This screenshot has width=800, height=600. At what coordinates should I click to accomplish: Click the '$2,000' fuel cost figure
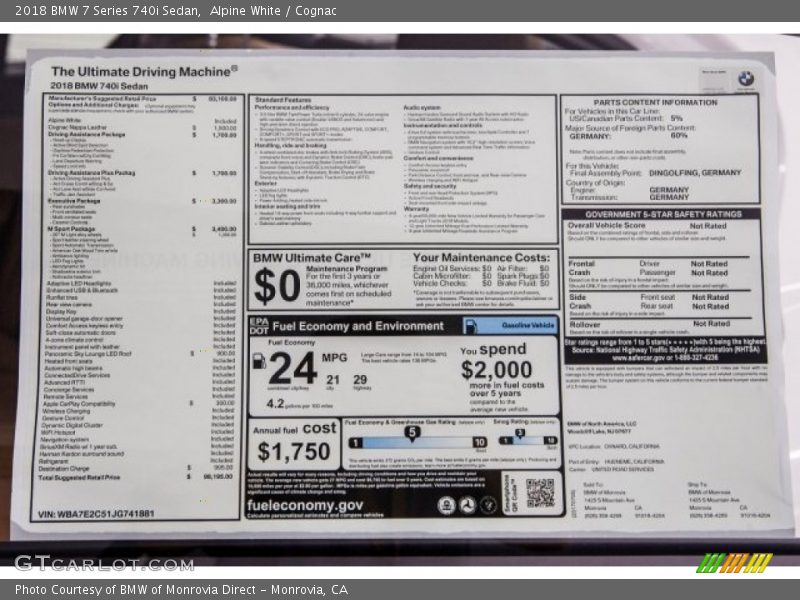coord(496,369)
